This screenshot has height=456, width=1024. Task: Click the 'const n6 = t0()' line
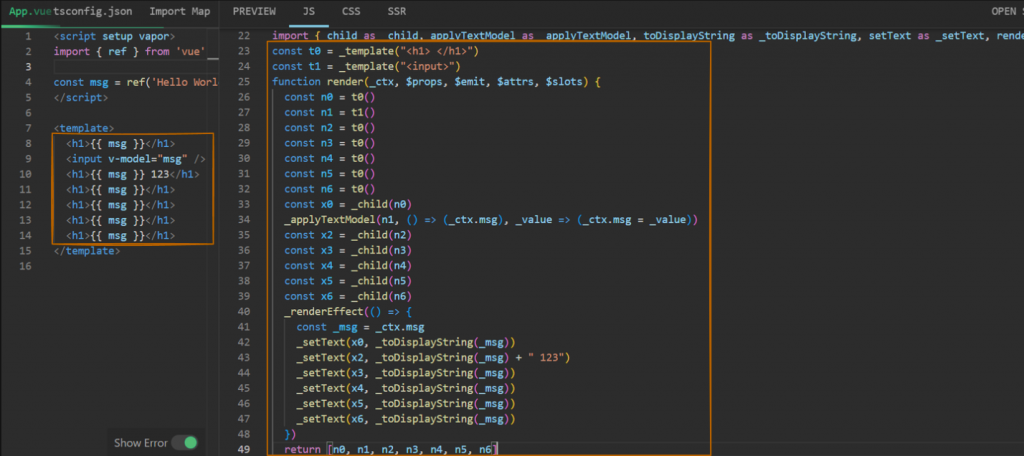coord(330,189)
